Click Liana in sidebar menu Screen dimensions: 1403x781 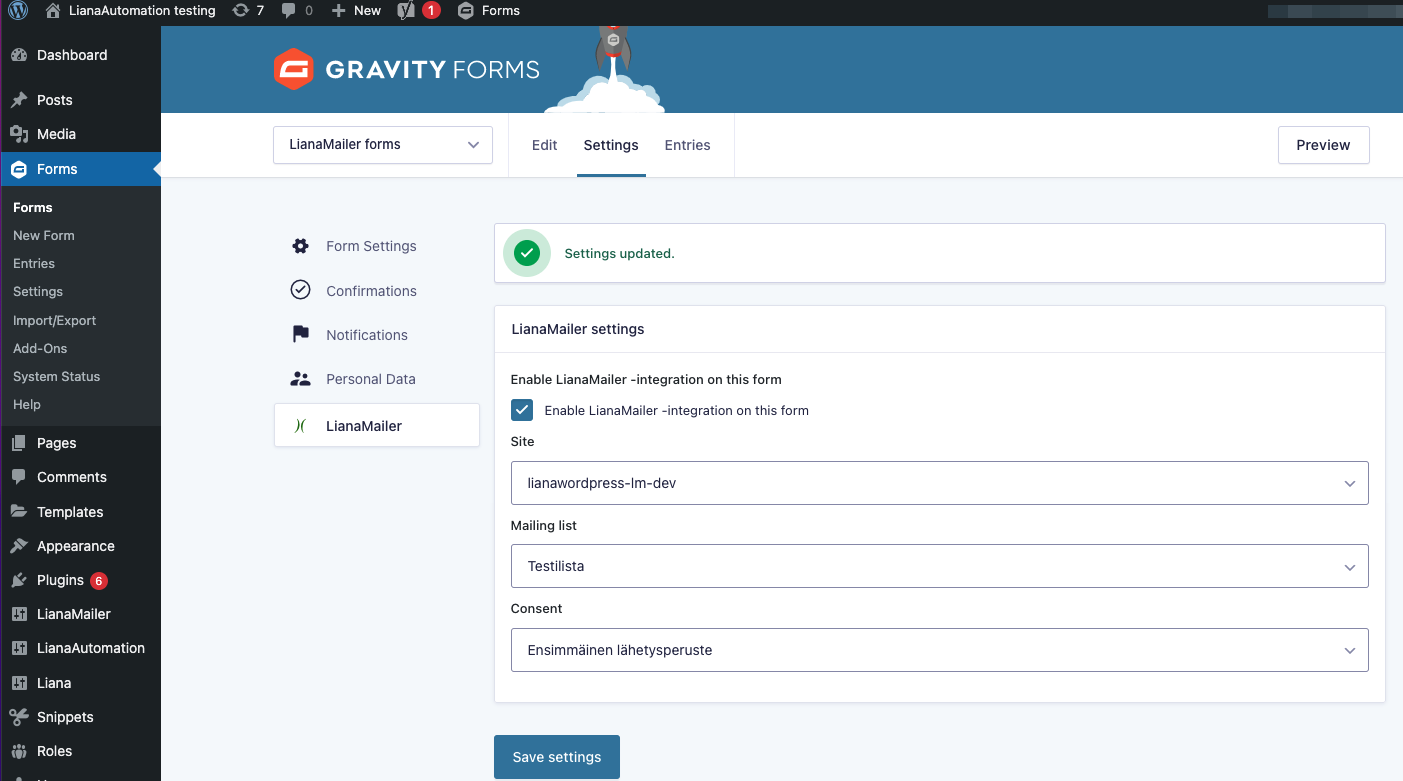click(54, 683)
